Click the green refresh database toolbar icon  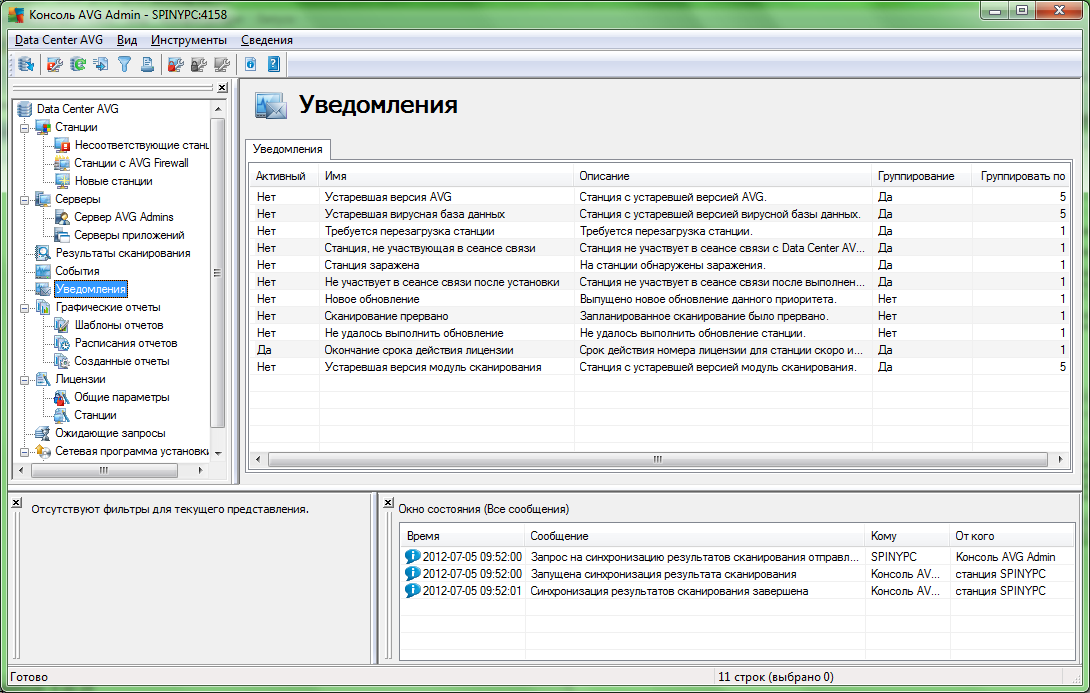77,65
